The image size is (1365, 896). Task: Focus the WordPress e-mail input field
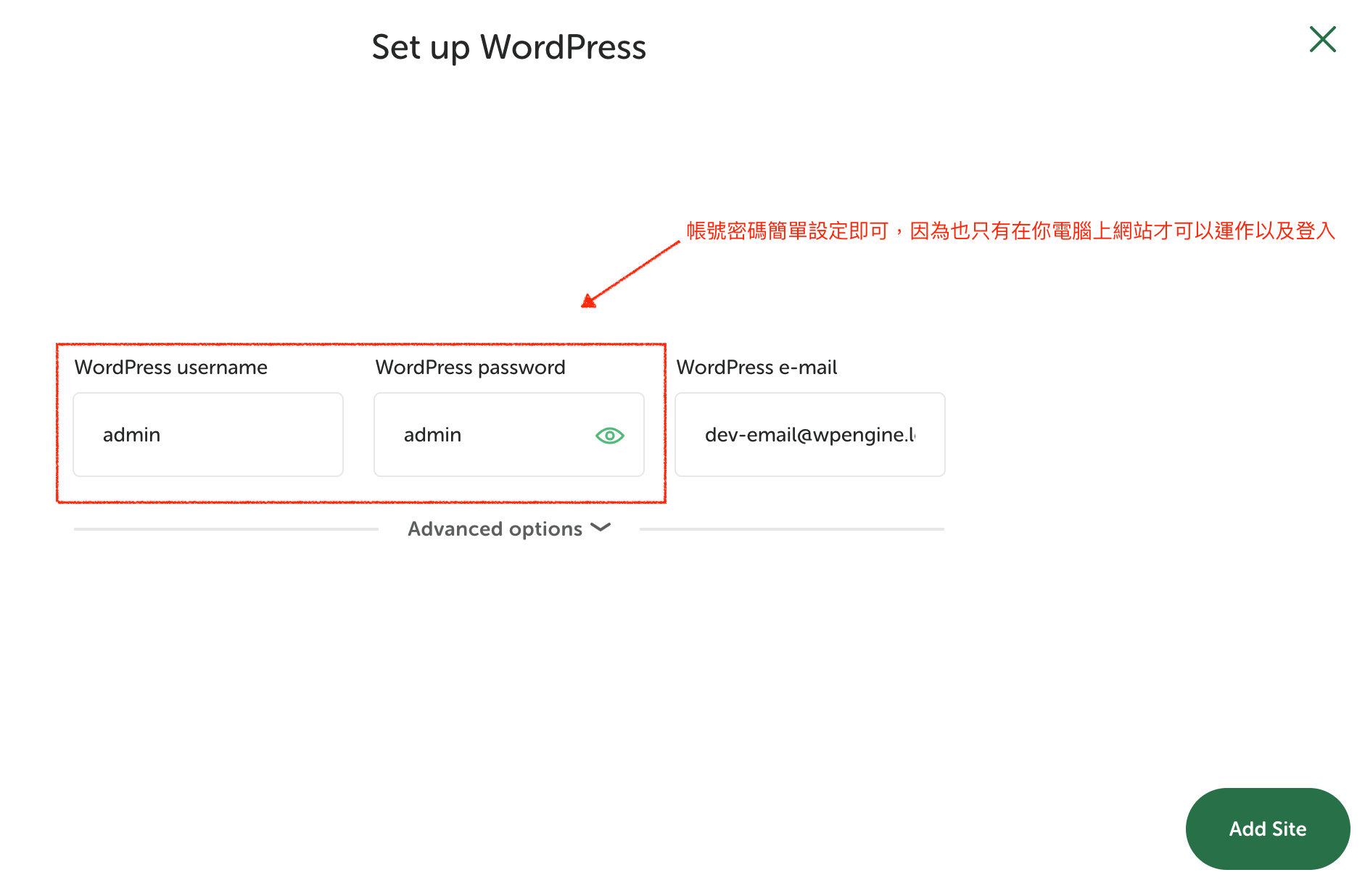tap(810, 434)
